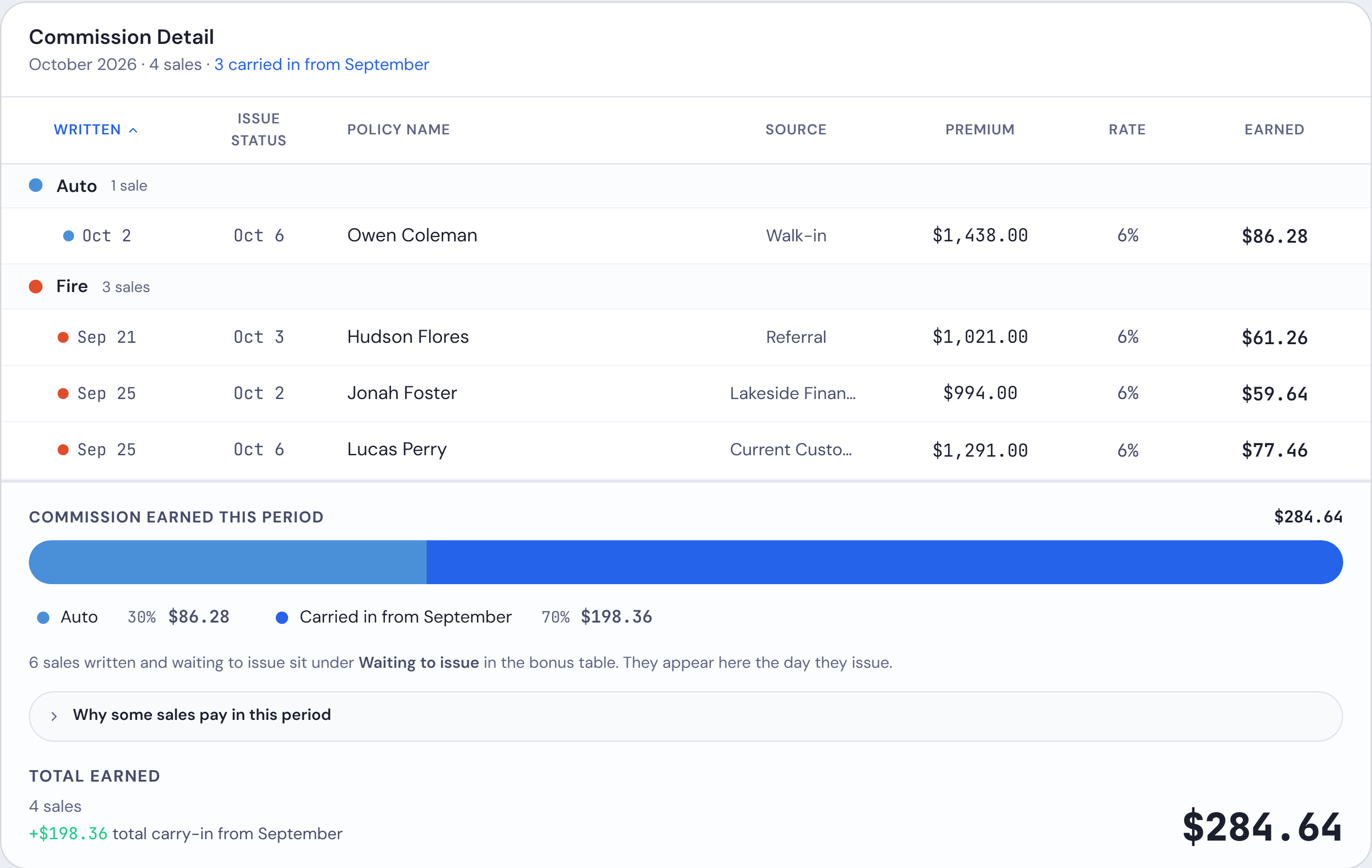Click truncated source 'Current Custo…' for Lucas Perry
The height and width of the screenshot is (868, 1372).
[791, 450]
